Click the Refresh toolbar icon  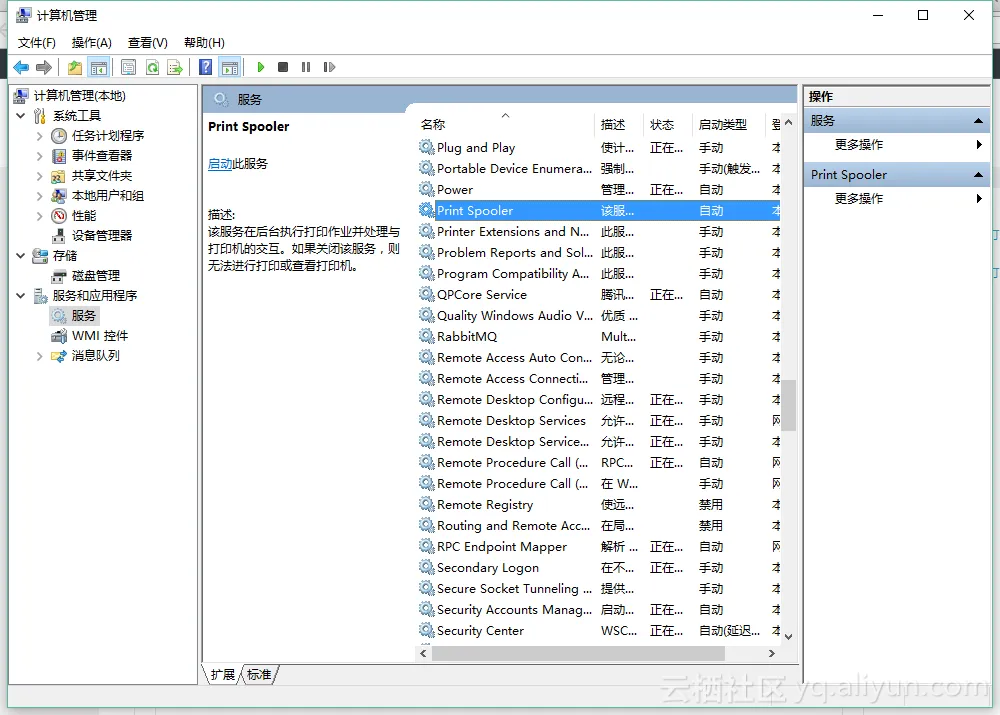pyautogui.click(x=152, y=67)
